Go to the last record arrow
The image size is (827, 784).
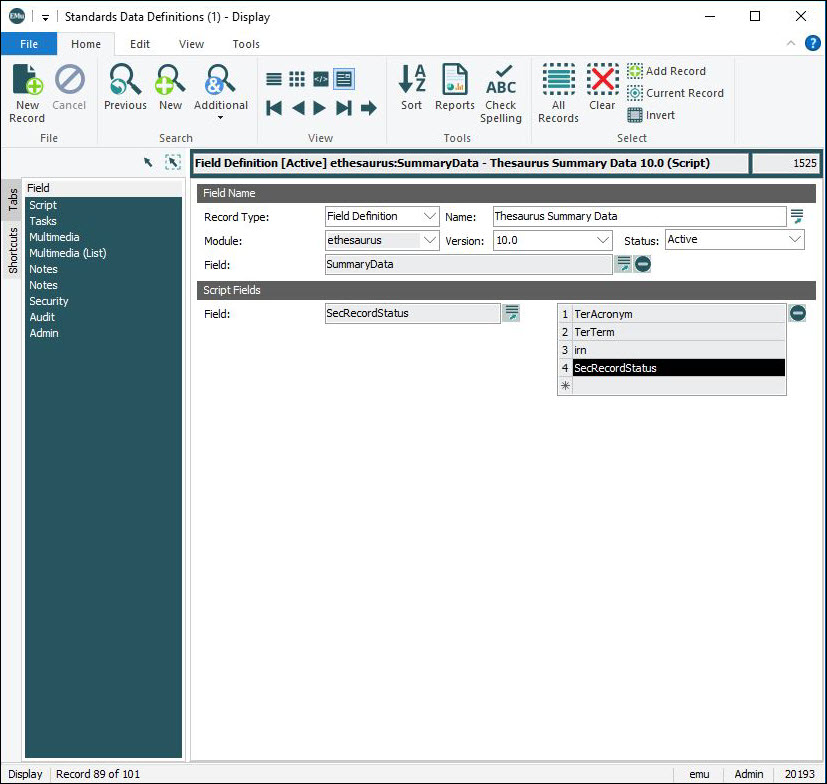[x=344, y=108]
